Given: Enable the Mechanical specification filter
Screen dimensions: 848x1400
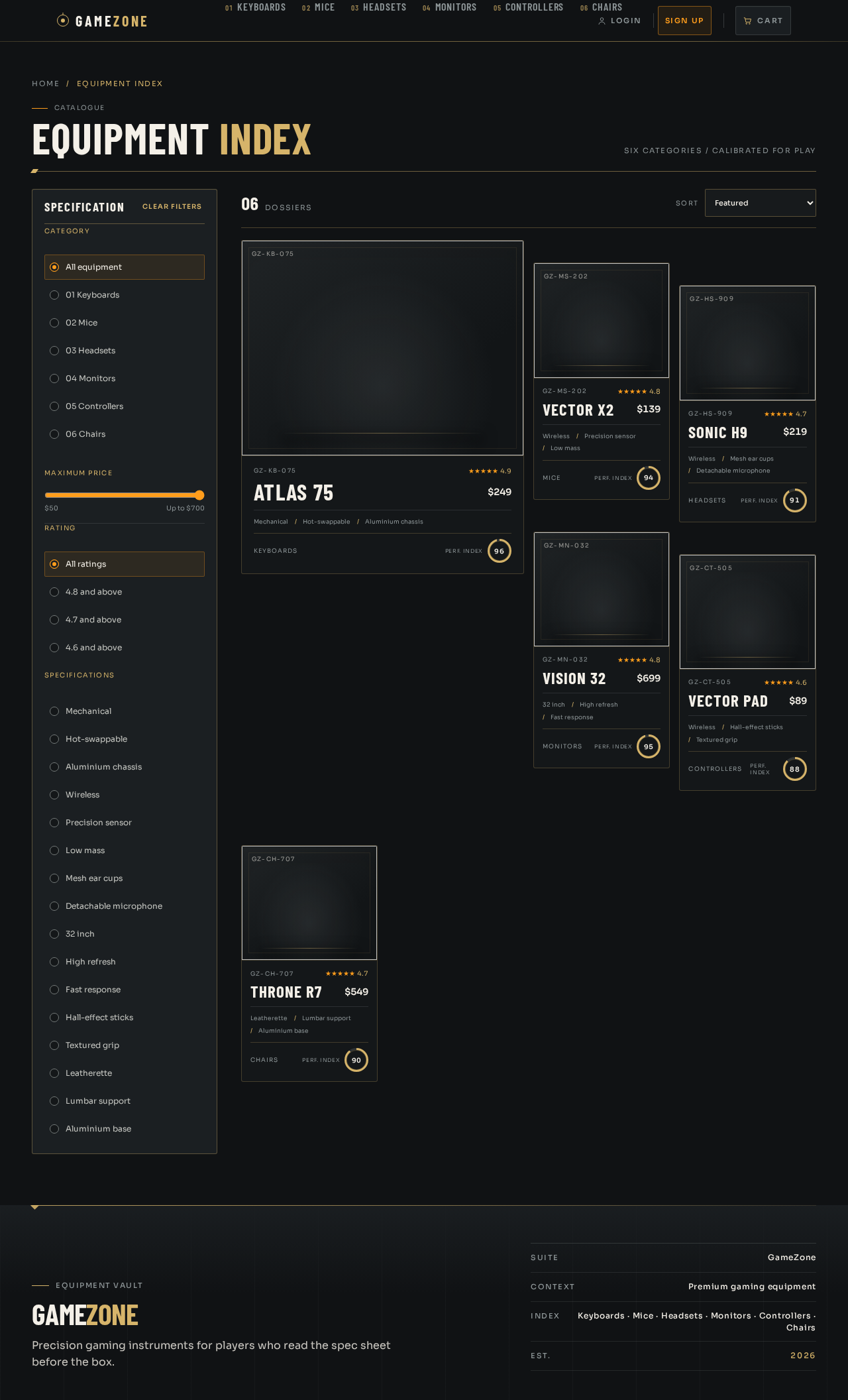Looking at the screenshot, I should 125,711.
